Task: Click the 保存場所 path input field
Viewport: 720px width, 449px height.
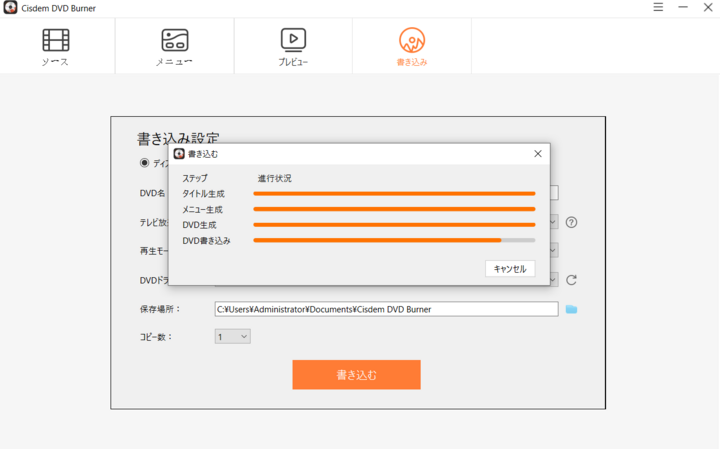Action: (x=386, y=309)
